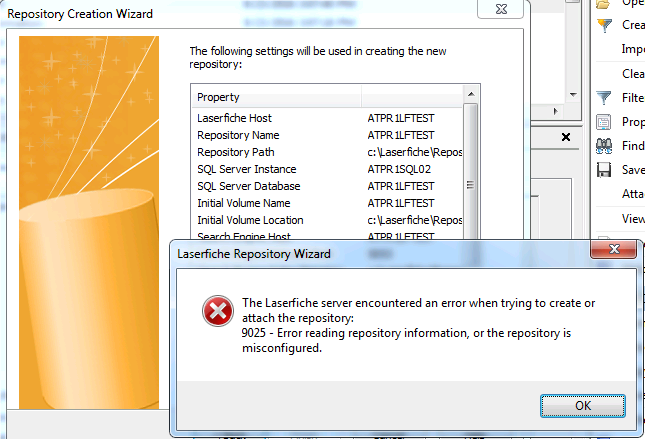This screenshot has height=439, width=645.
Task: Close the Repository Creation Wizard window
Action: (x=501, y=9)
